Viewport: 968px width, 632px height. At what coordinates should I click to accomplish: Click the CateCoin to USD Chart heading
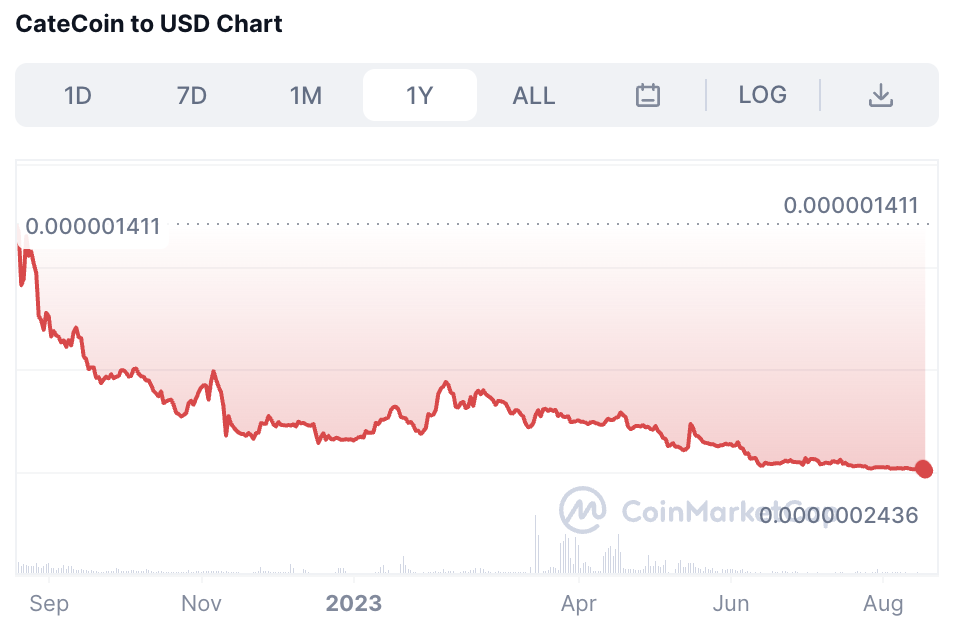click(x=149, y=24)
